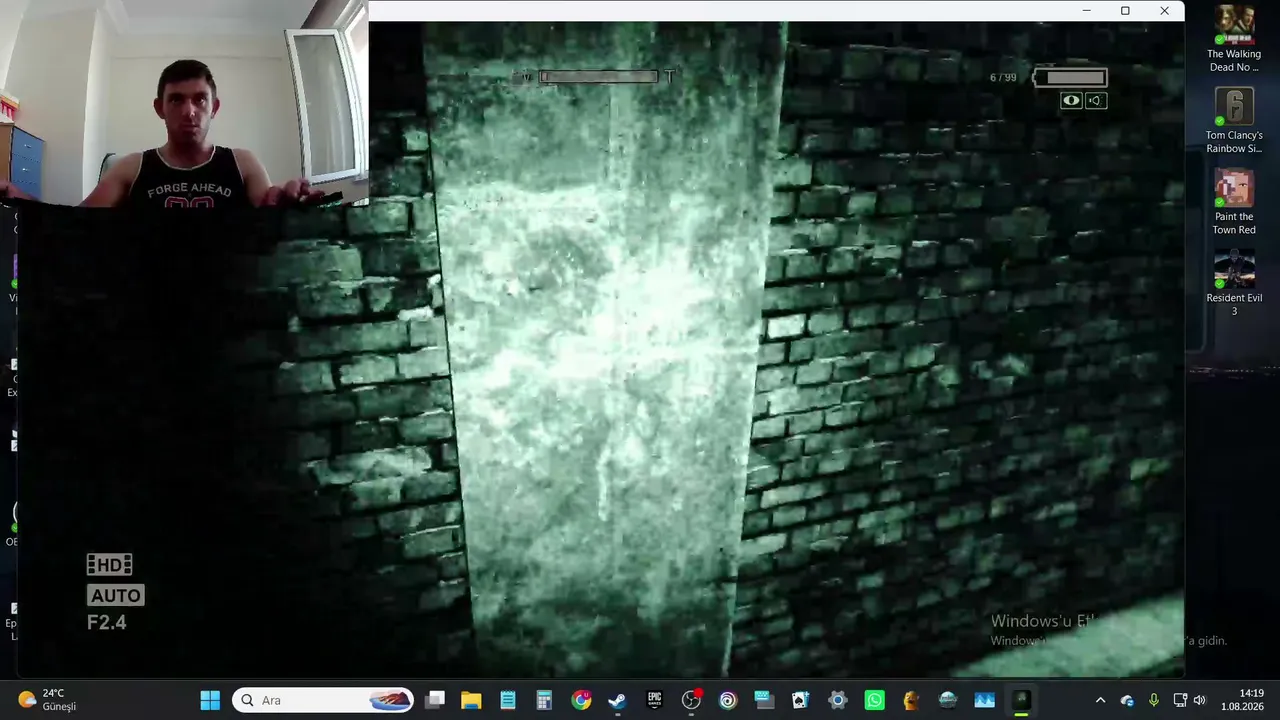
Task: Open Solitaire from the taskbar
Action: click(800, 700)
